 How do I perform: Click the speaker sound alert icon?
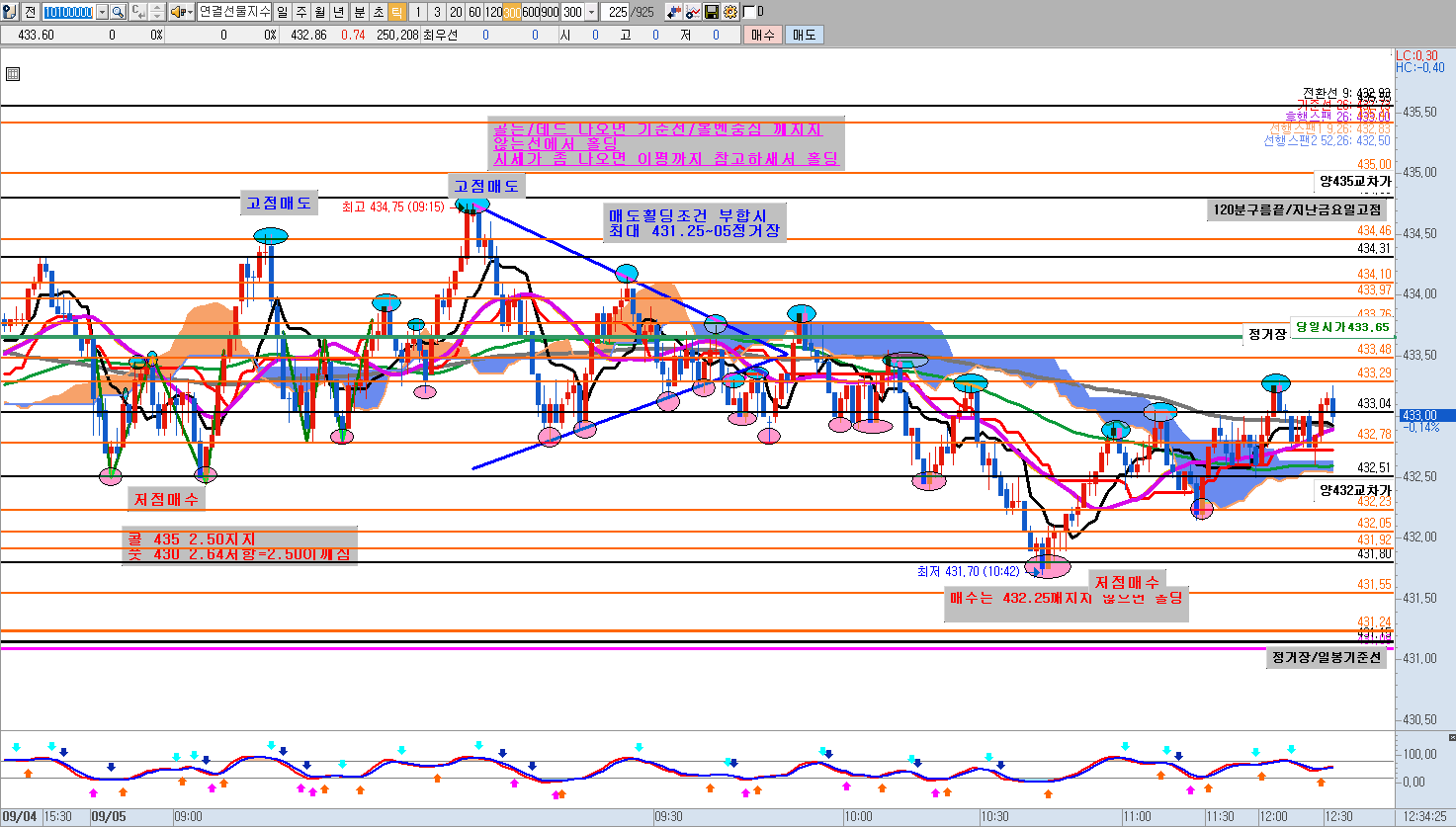pos(177,12)
